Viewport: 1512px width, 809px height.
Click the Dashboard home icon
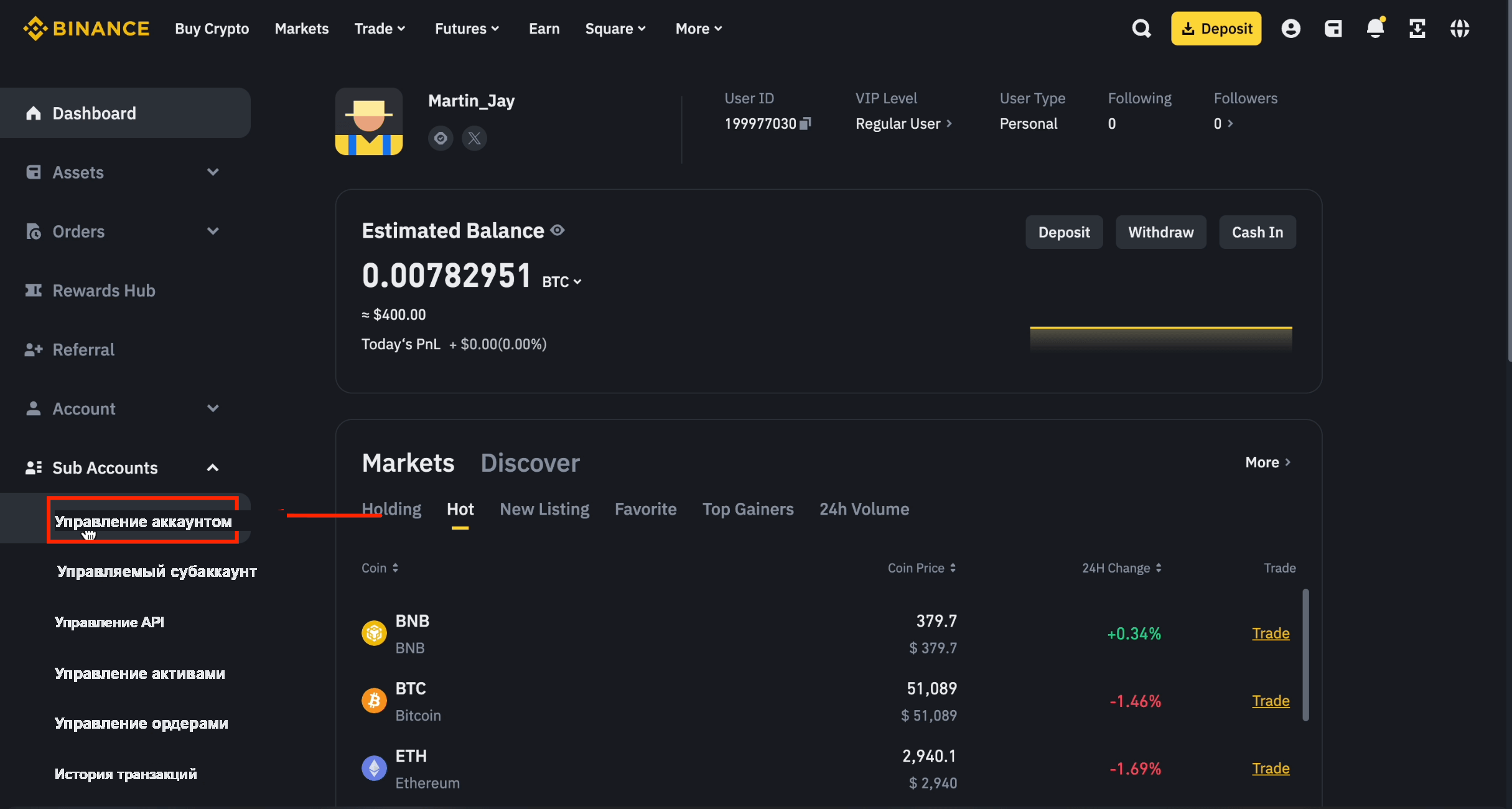point(34,113)
